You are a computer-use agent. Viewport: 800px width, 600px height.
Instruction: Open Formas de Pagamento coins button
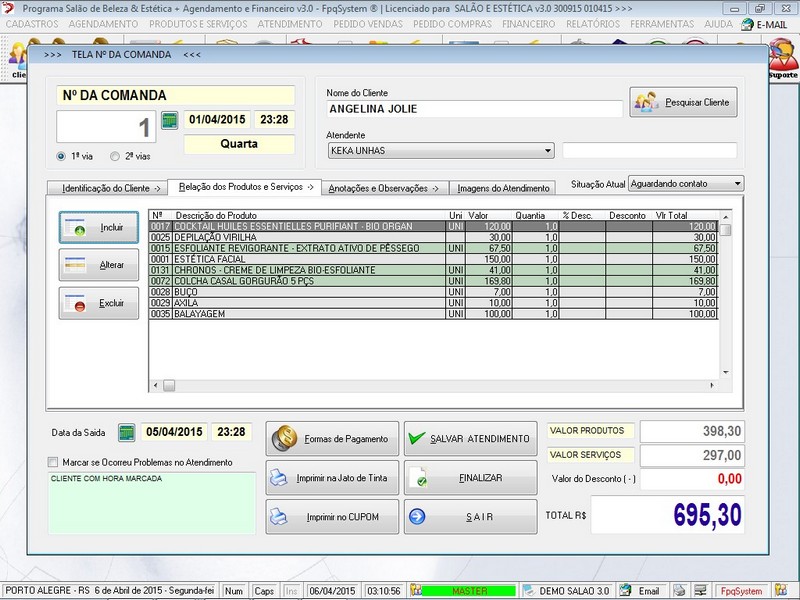332,439
